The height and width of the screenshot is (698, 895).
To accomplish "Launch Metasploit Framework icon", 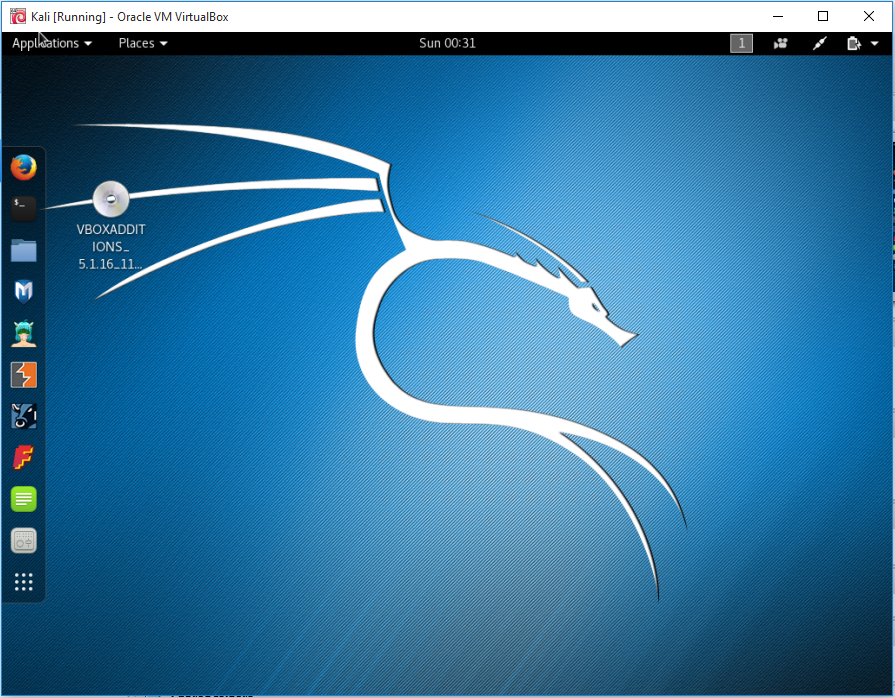I will tap(23, 292).
